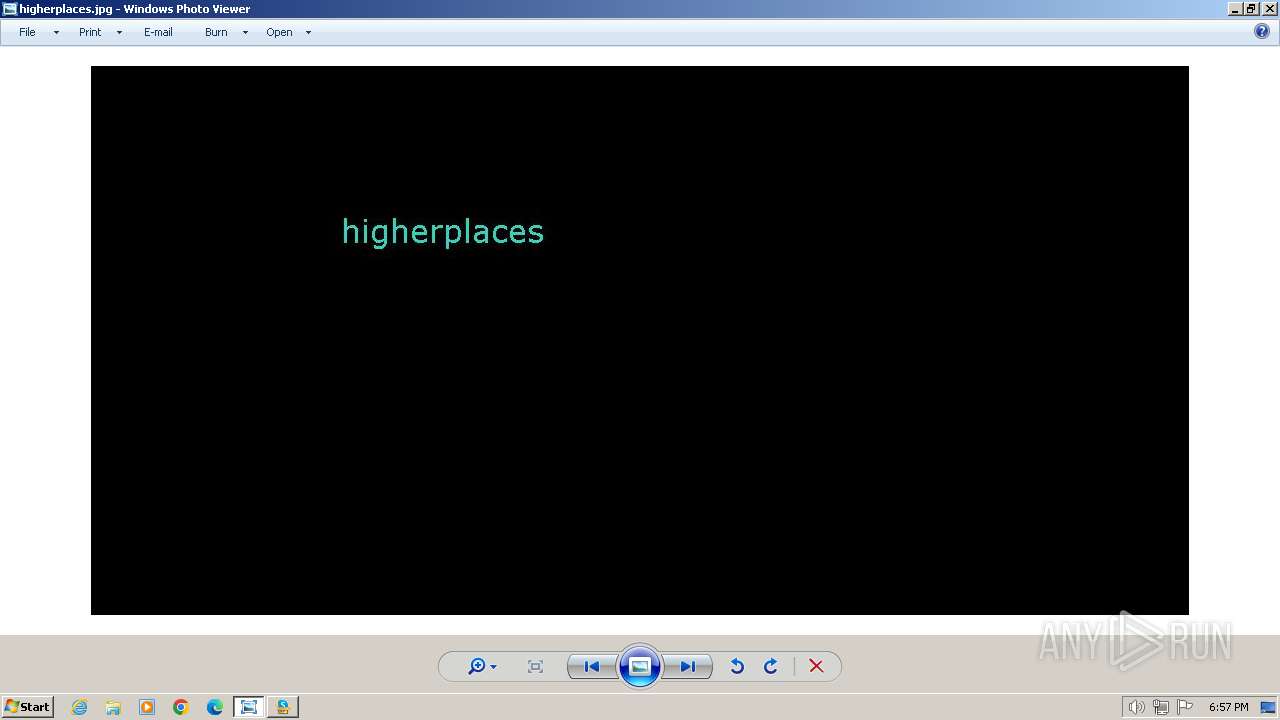Open the Print menu
This screenshot has height=720, width=1280.
(x=90, y=32)
